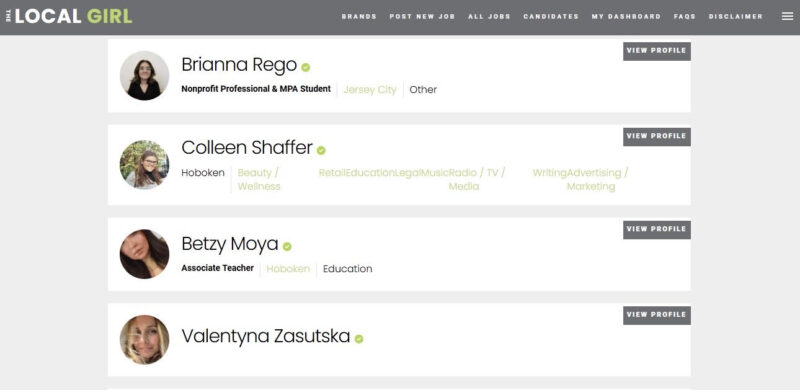Click Betzy Moya's Hoboken location link

tap(288, 269)
